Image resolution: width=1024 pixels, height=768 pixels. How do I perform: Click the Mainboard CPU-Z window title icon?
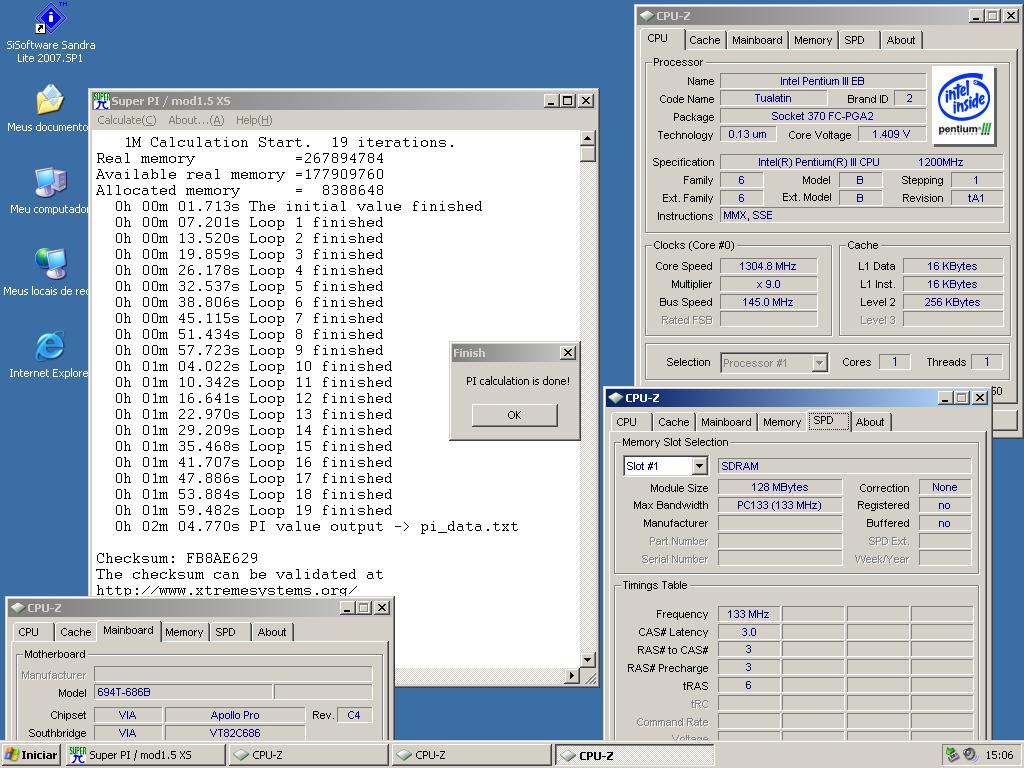[18, 608]
